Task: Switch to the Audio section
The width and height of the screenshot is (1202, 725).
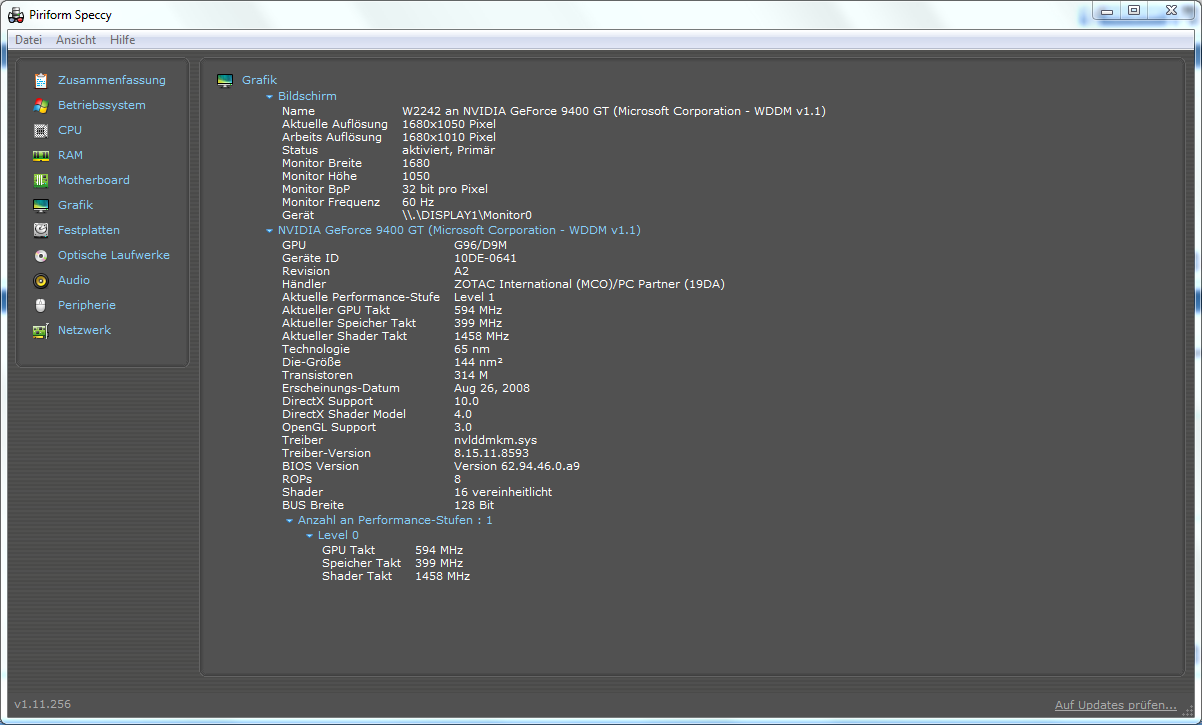Action: pyautogui.click(x=74, y=280)
